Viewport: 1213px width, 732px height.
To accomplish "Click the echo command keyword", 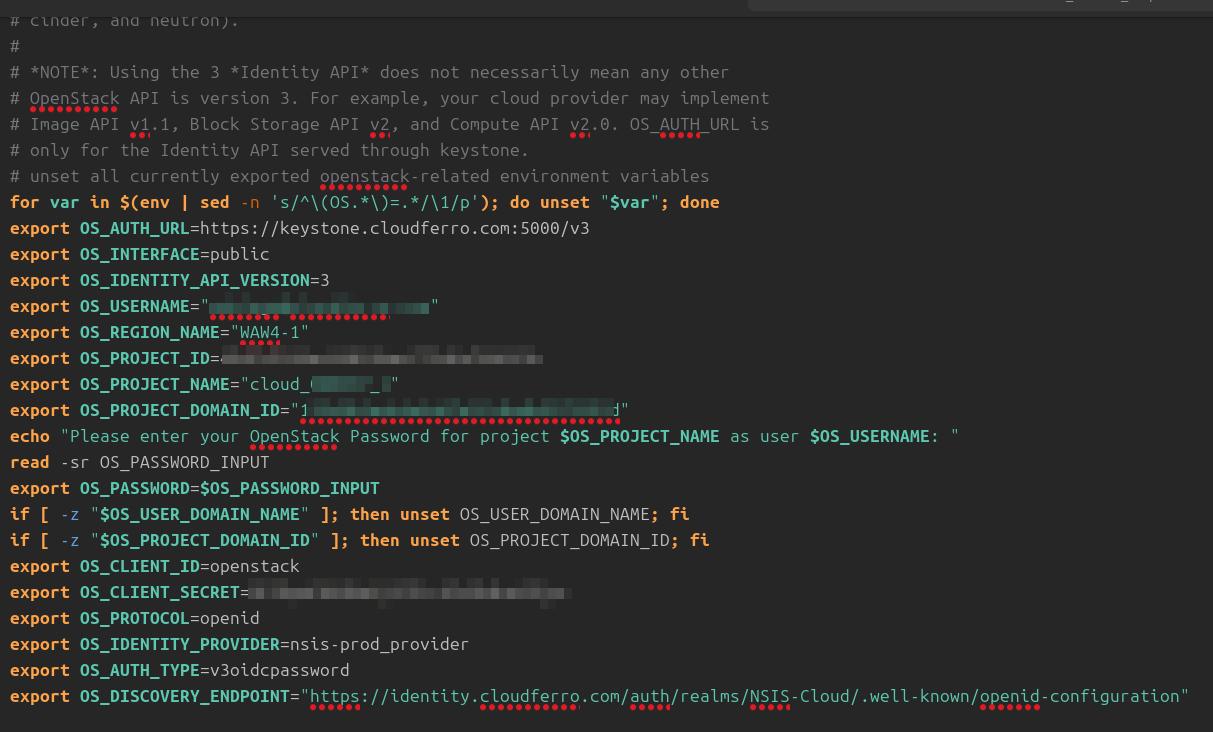I will 29,436.
